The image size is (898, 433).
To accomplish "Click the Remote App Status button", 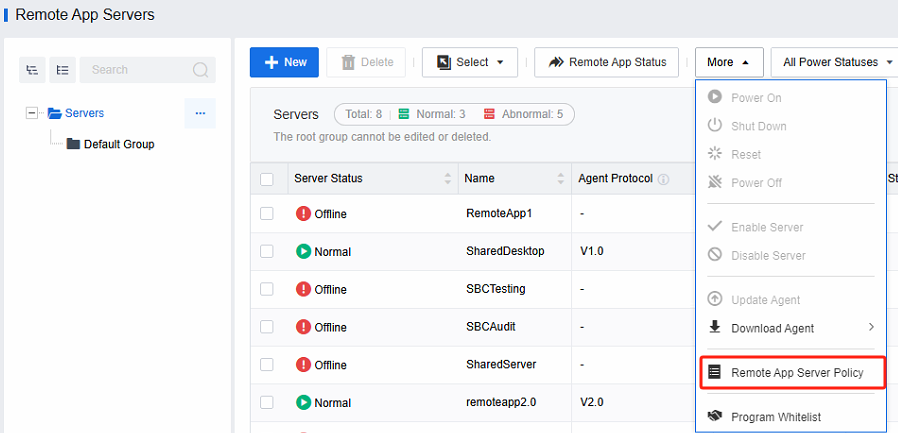I will tap(606, 62).
